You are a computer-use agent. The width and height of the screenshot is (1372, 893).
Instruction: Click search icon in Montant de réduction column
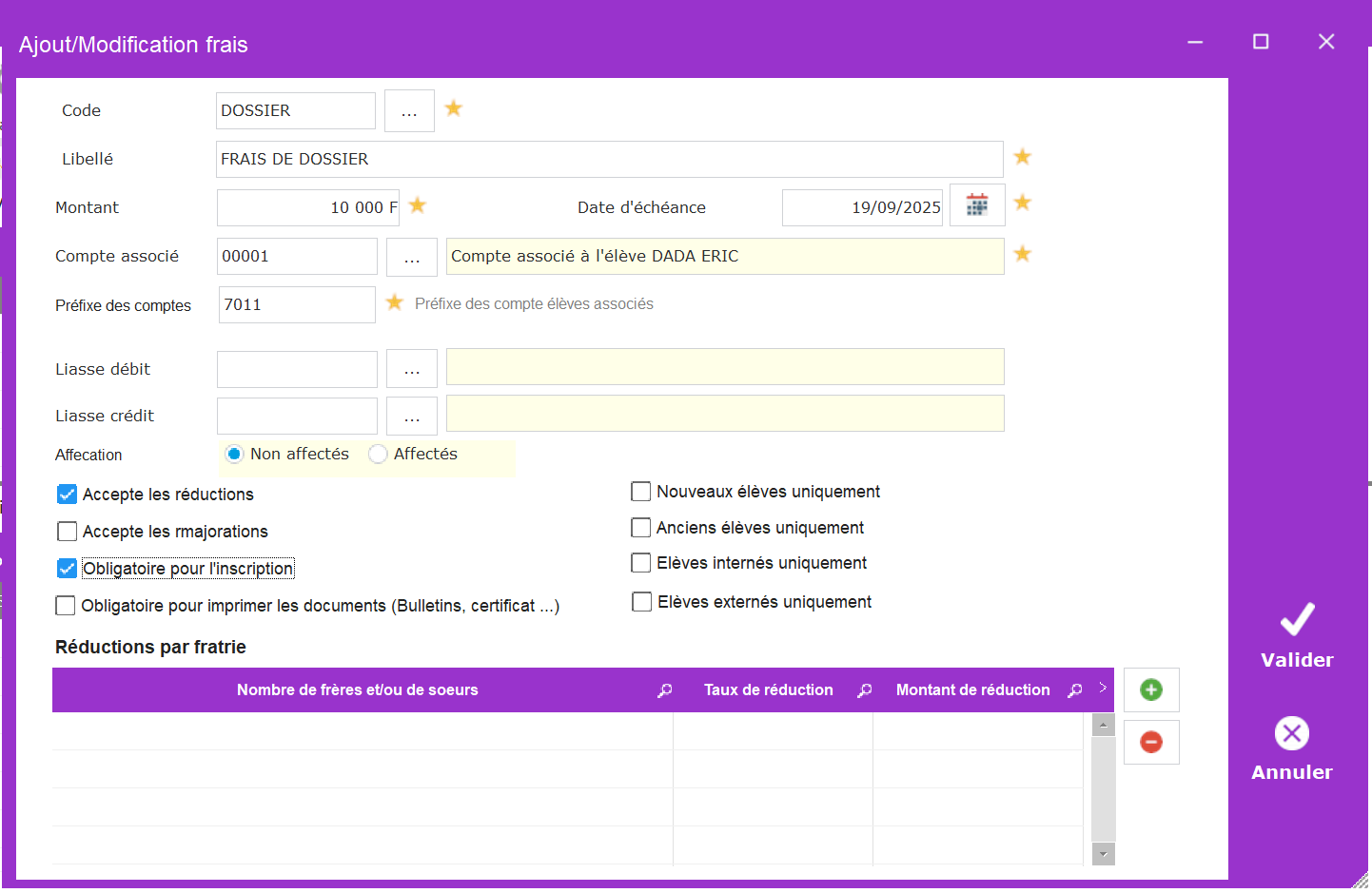click(x=1074, y=690)
